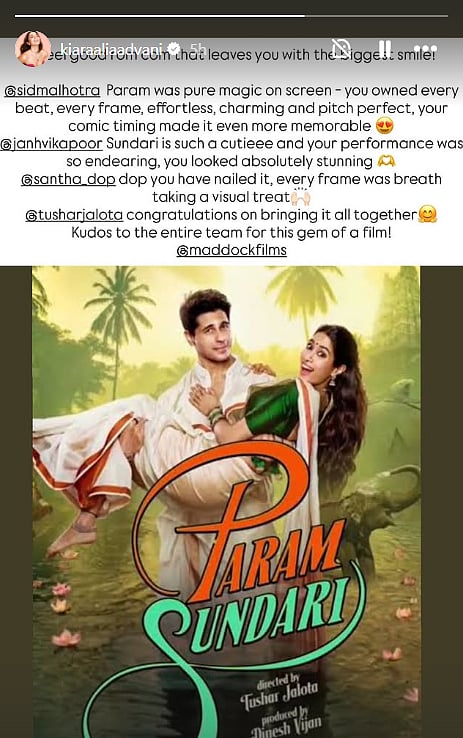Open the @maddockfilms mention
The image size is (463, 738).
(232, 250)
